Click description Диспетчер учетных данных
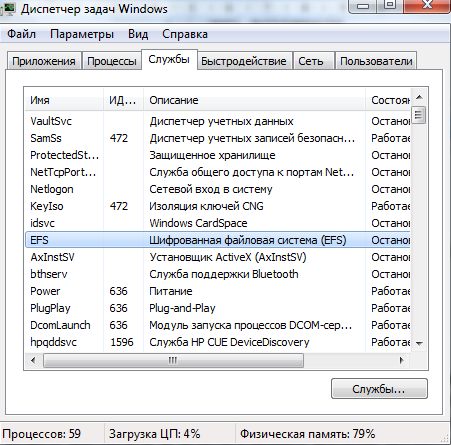 [x=221, y=121]
